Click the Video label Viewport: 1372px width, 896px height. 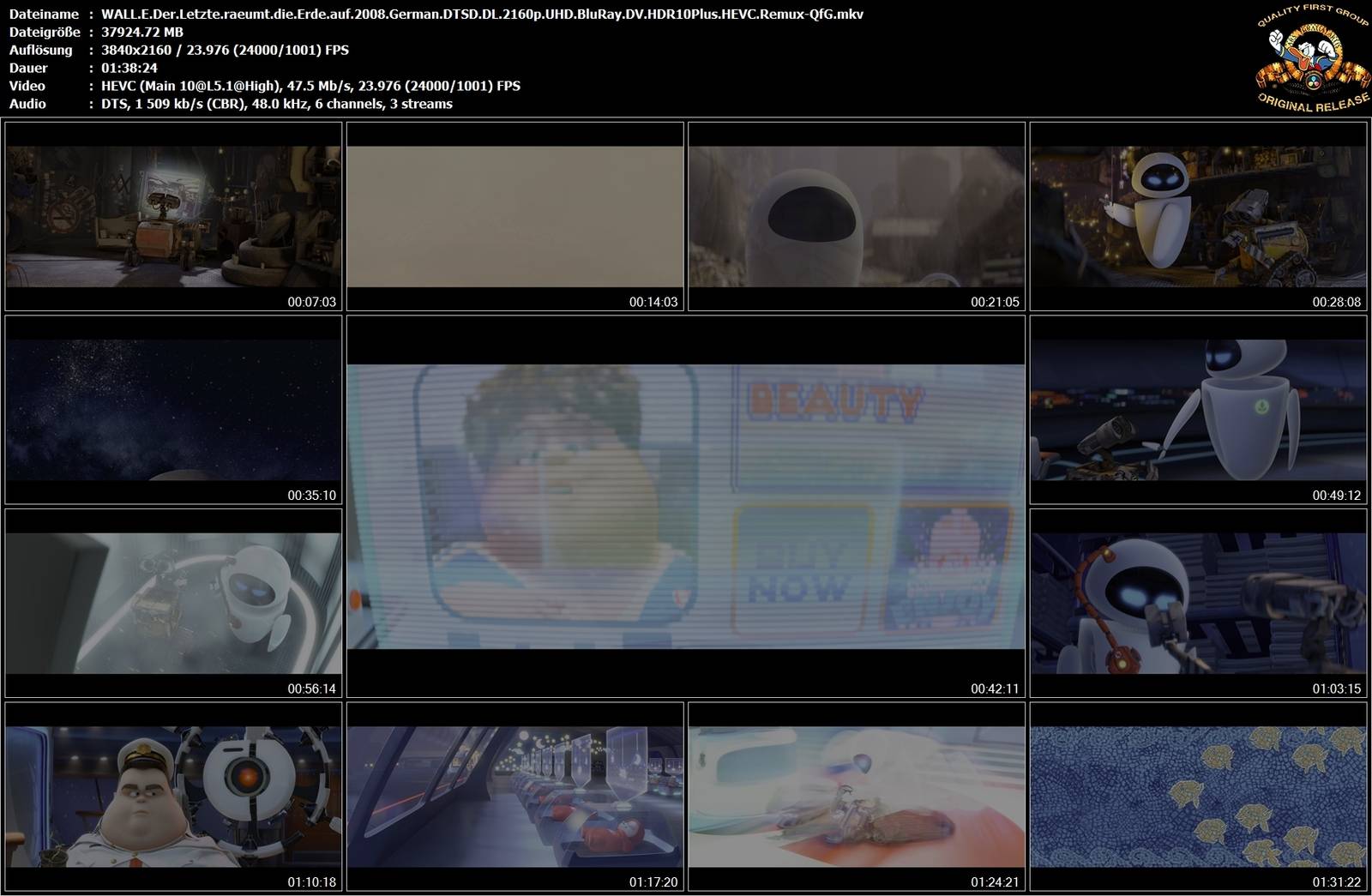pyautogui.click(x=27, y=86)
